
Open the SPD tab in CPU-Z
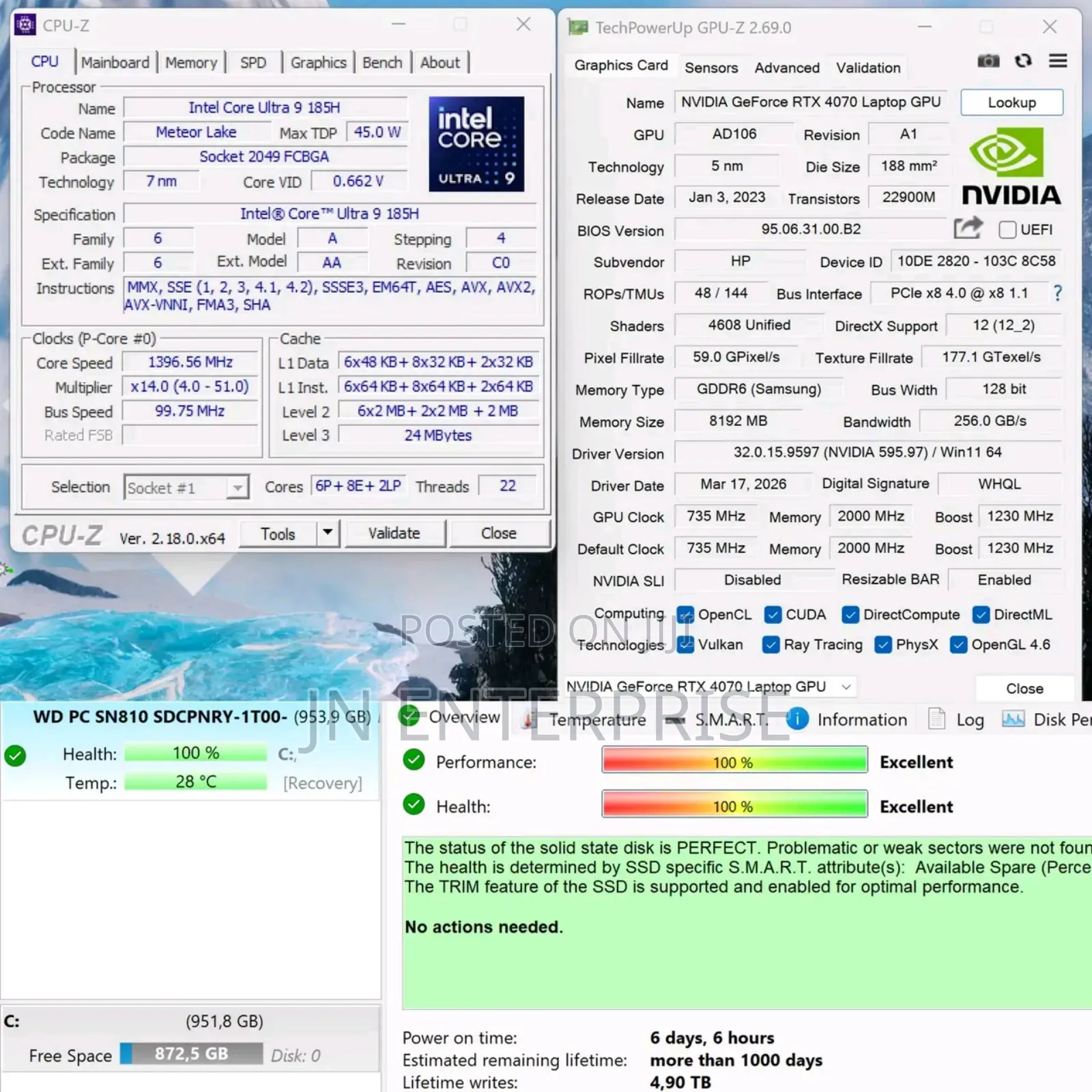(253, 63)
